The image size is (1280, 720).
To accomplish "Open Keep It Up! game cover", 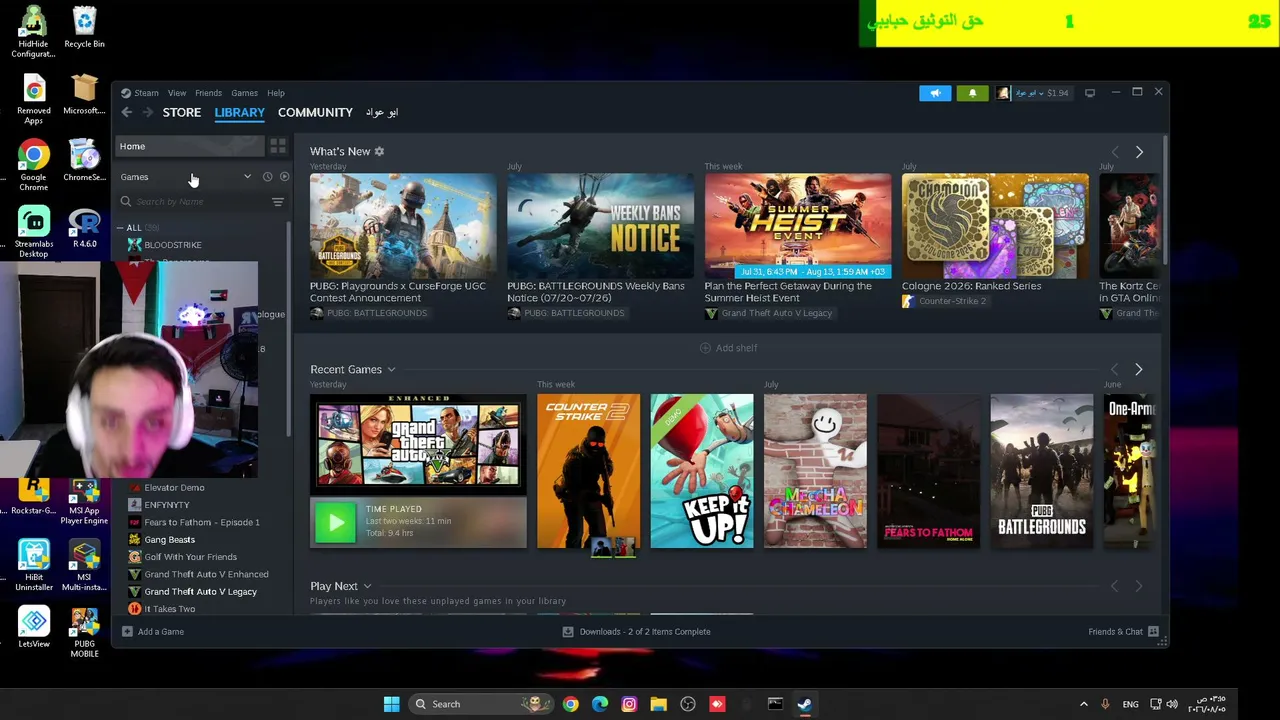I will (702, 471).
